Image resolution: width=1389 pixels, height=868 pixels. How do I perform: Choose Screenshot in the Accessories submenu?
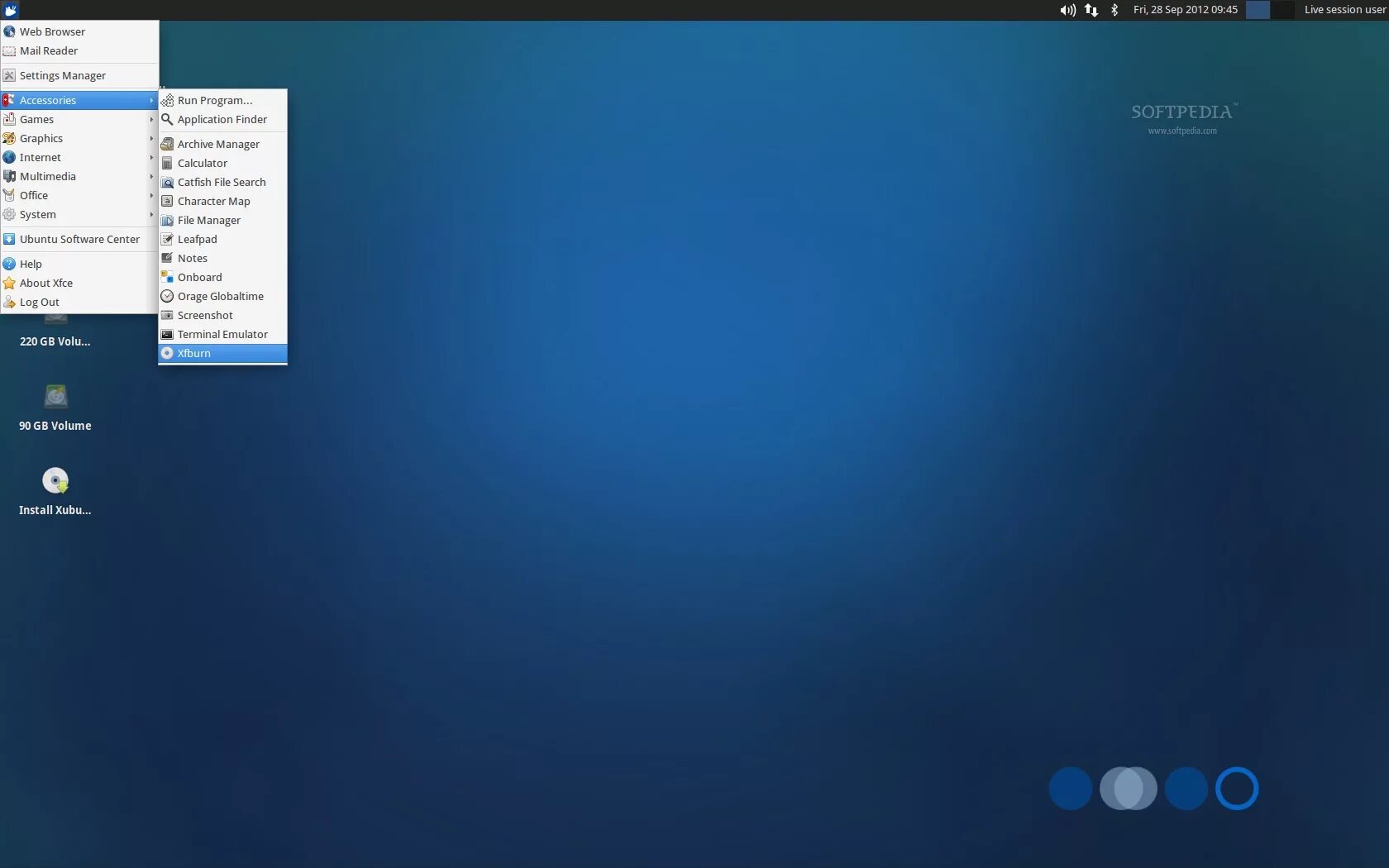point(223,315)
